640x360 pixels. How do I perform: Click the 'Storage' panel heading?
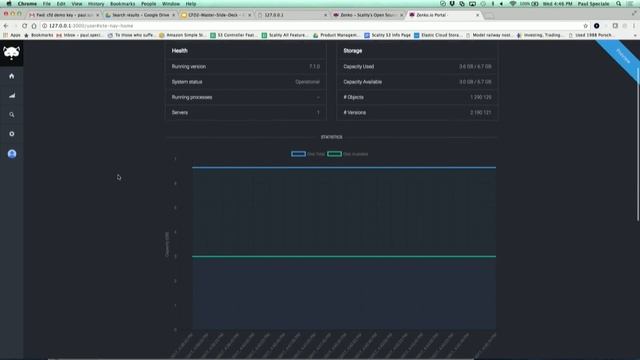coord(353,51)
